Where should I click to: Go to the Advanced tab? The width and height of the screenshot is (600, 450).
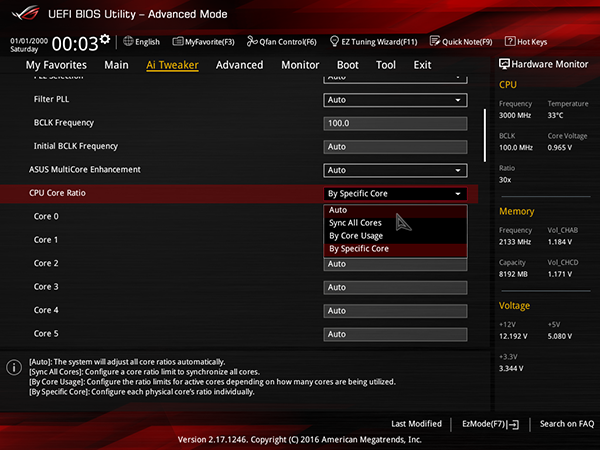click(x=240, y=65)
